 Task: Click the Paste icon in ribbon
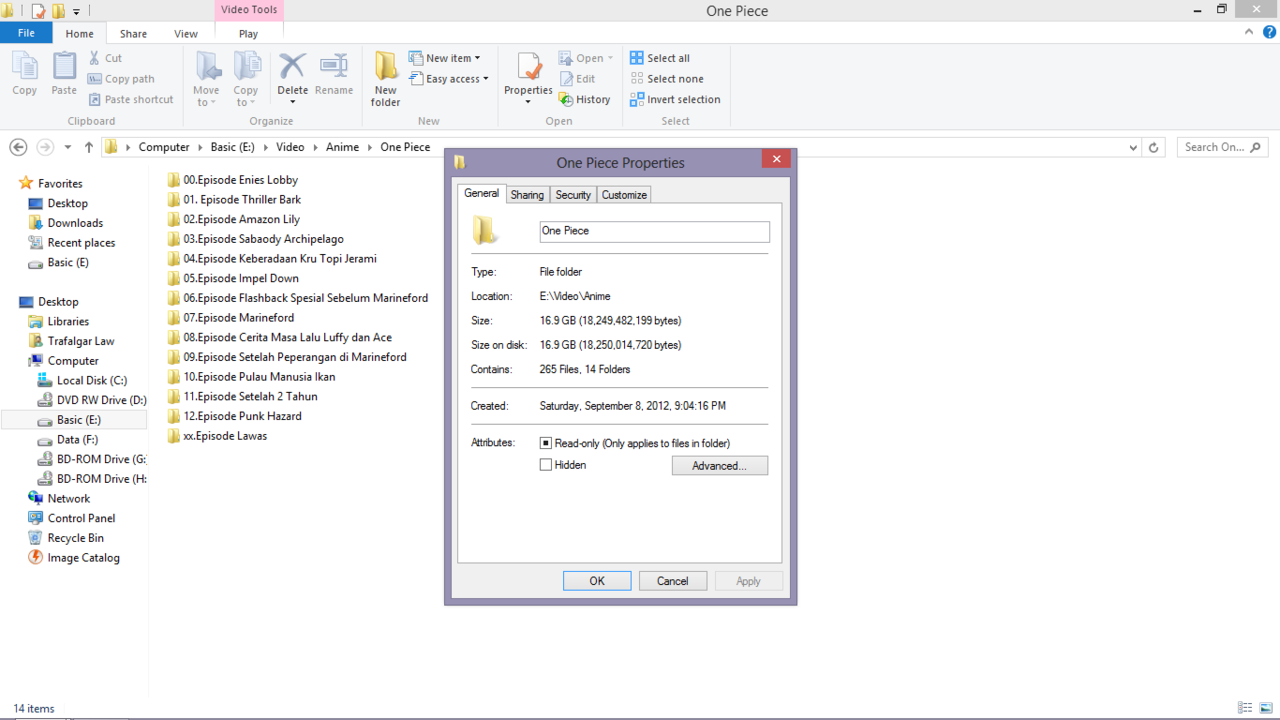click(x=64, y=67)
